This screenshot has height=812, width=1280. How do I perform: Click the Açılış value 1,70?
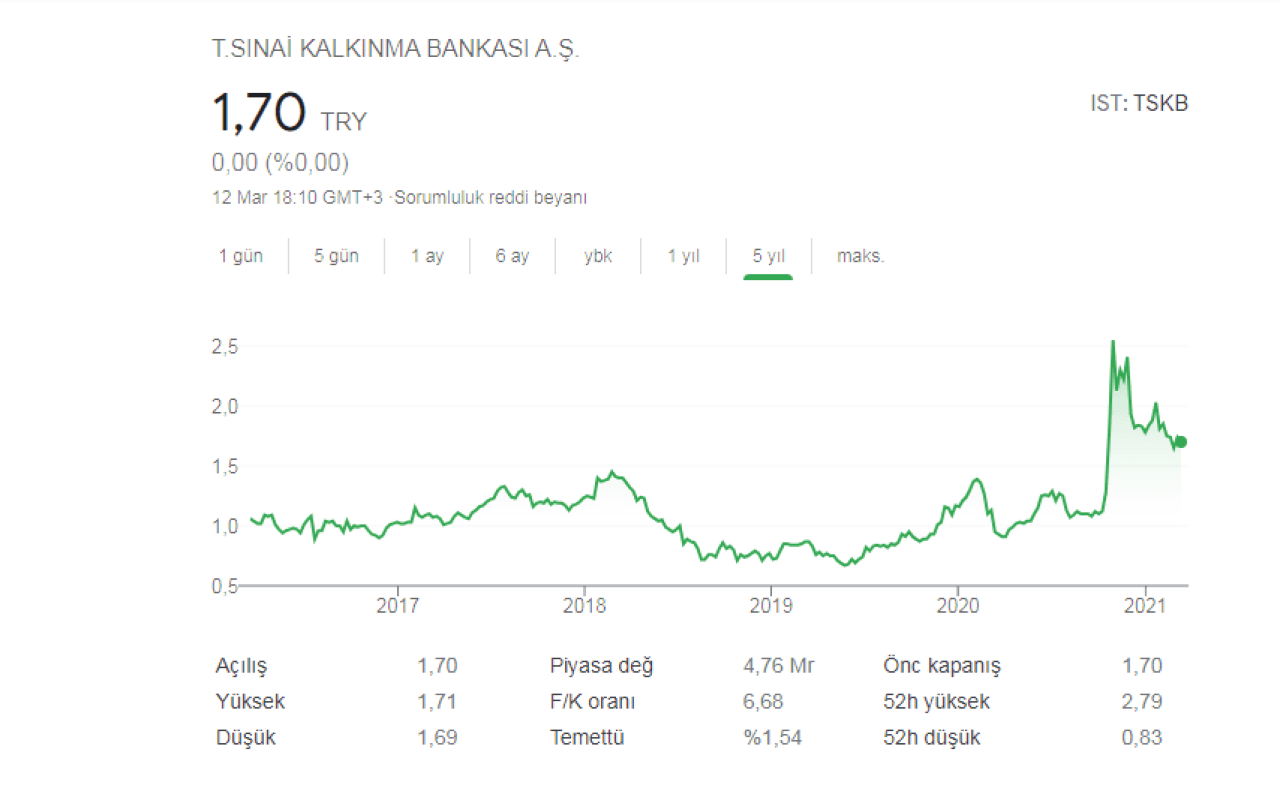[437, 666]
